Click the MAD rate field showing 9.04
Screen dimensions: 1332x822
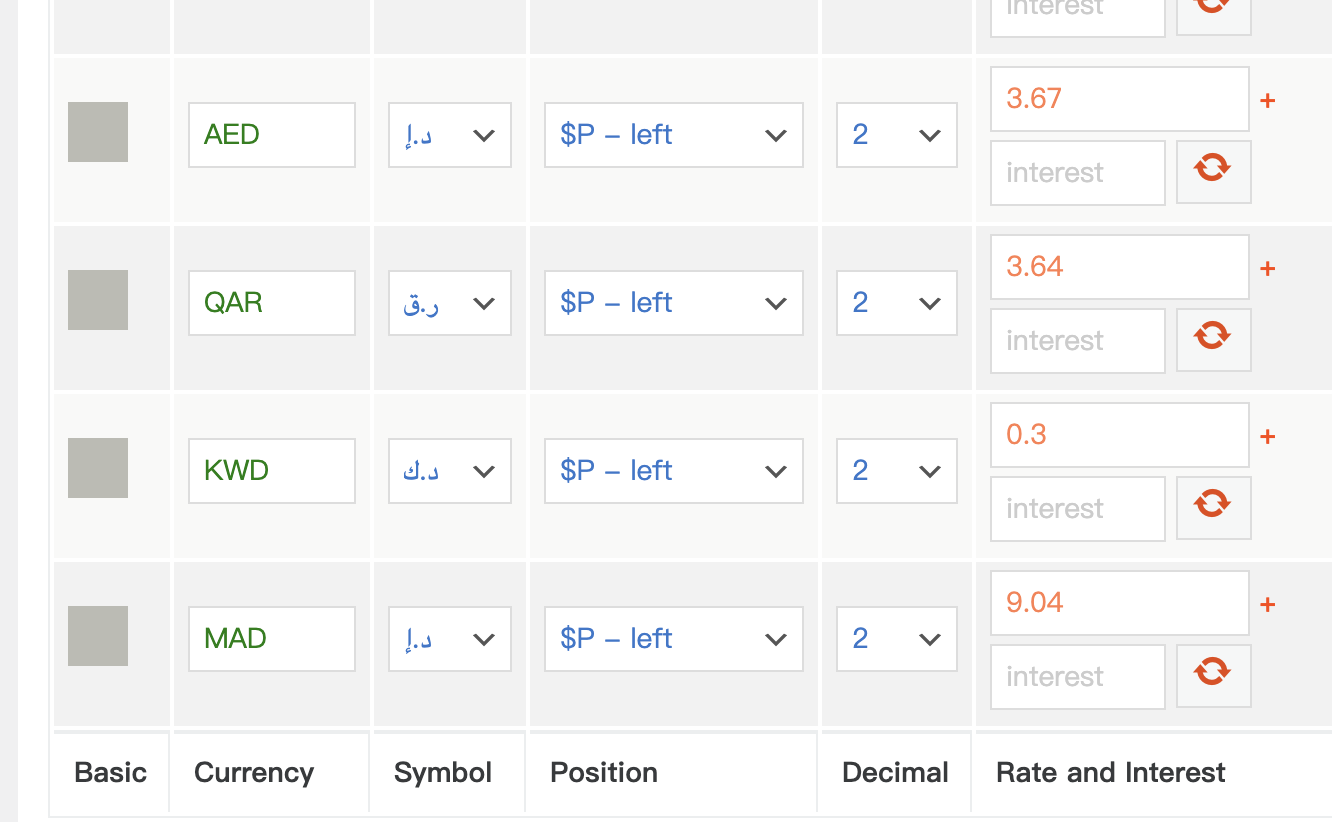[1119, 603]
